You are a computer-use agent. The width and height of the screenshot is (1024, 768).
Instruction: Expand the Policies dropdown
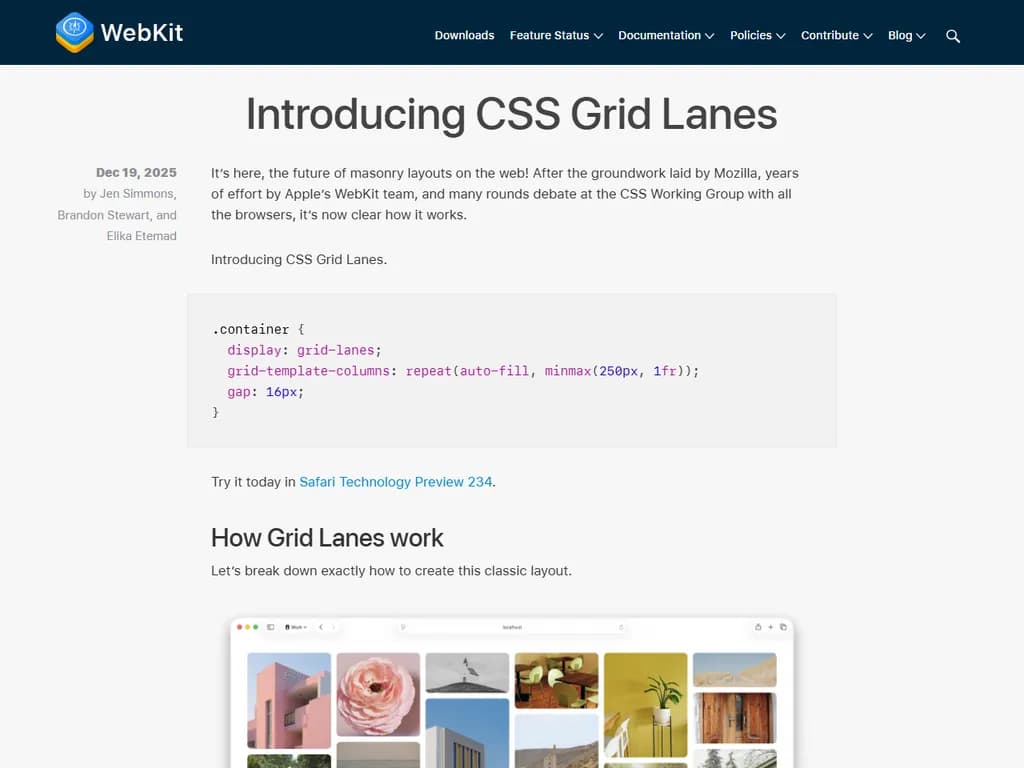click(757, 35)
